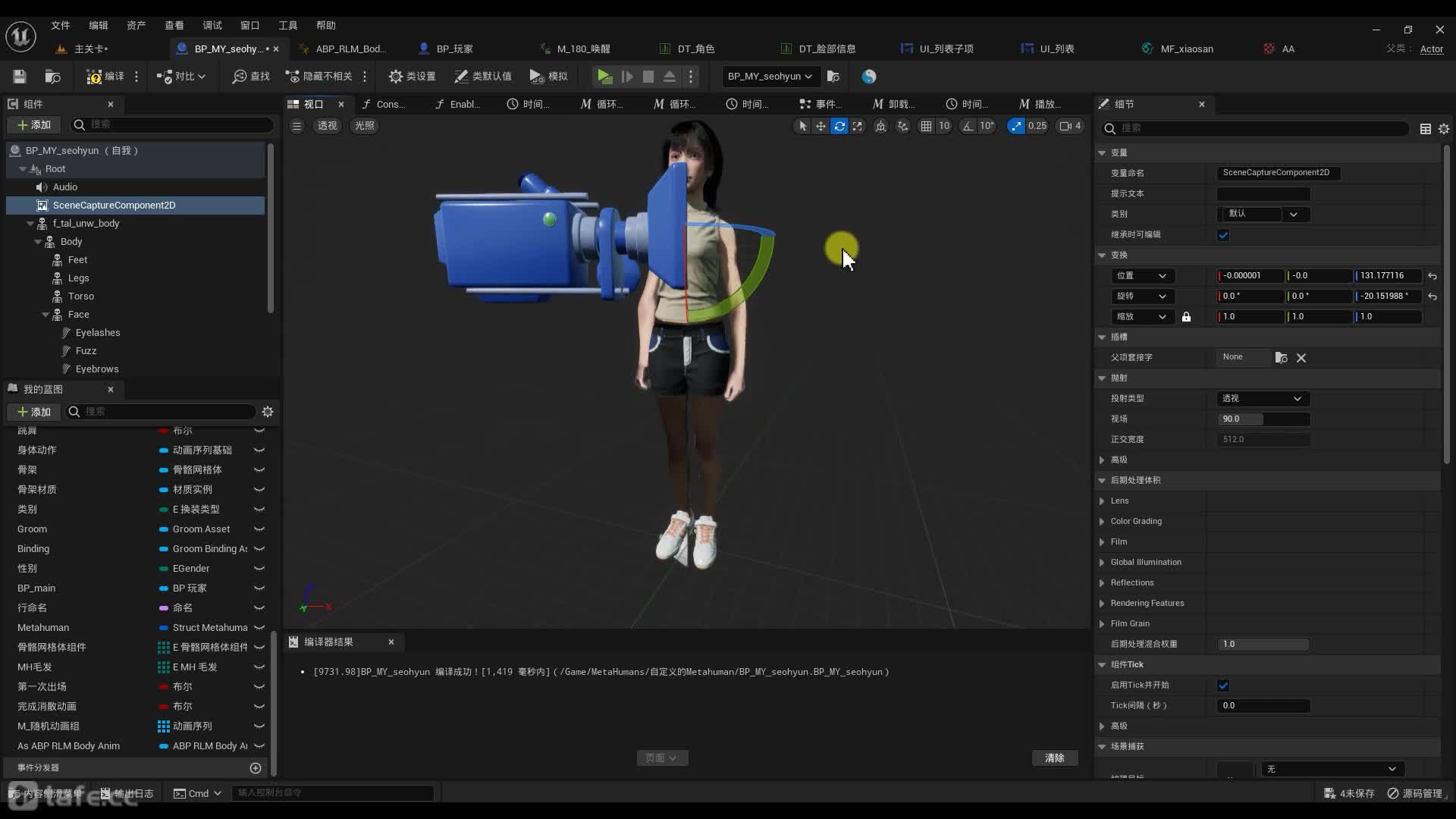Open debug object BP_MY_seohyun dropdown
1456x819 pixels.
[x=770, y=77]
